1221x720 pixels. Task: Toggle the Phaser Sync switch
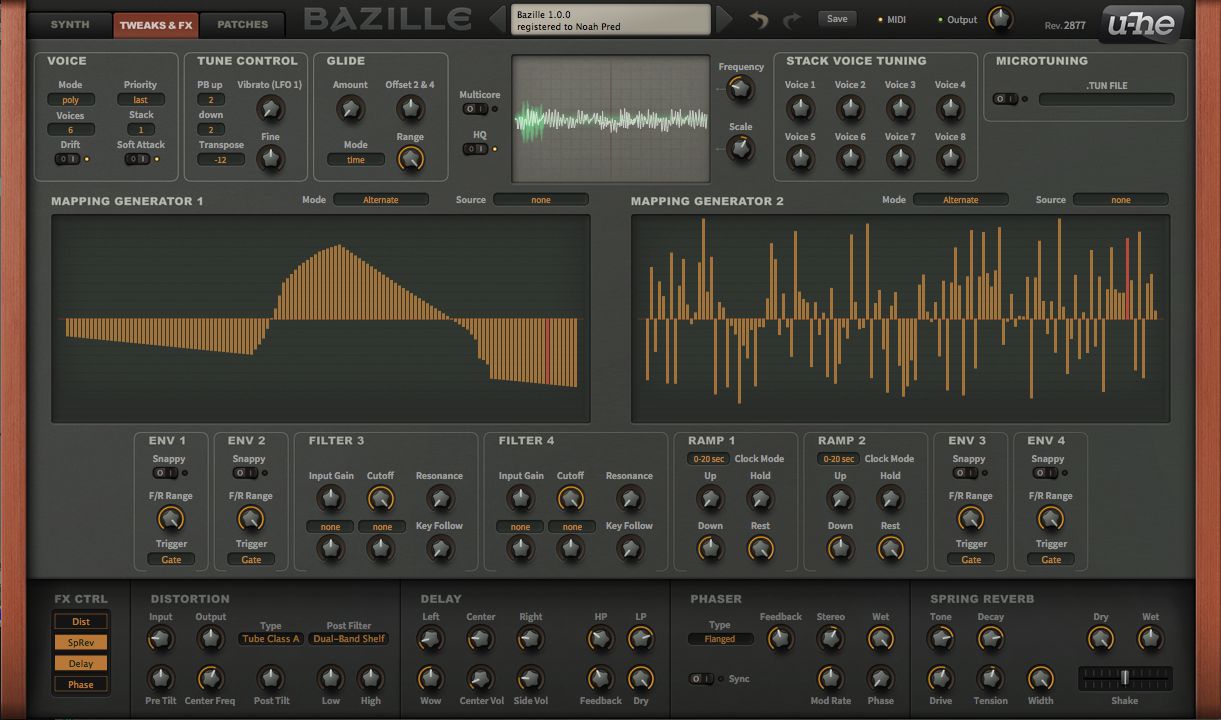(702, 679)
